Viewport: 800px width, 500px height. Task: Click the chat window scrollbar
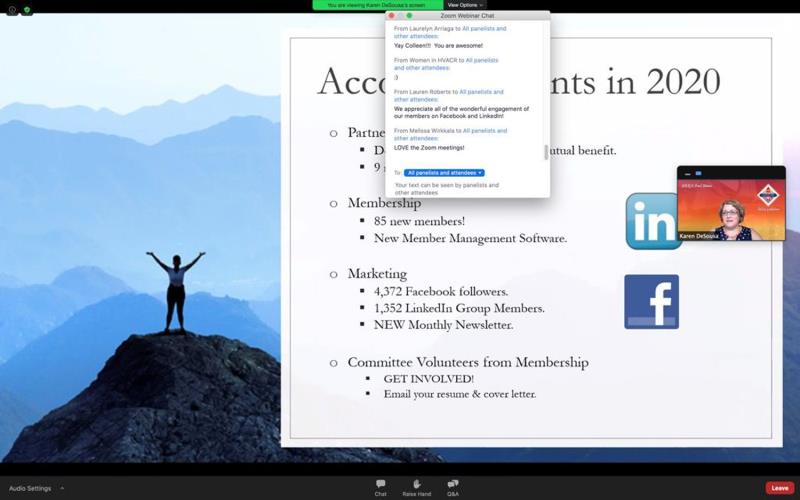(x=545, y=152)
